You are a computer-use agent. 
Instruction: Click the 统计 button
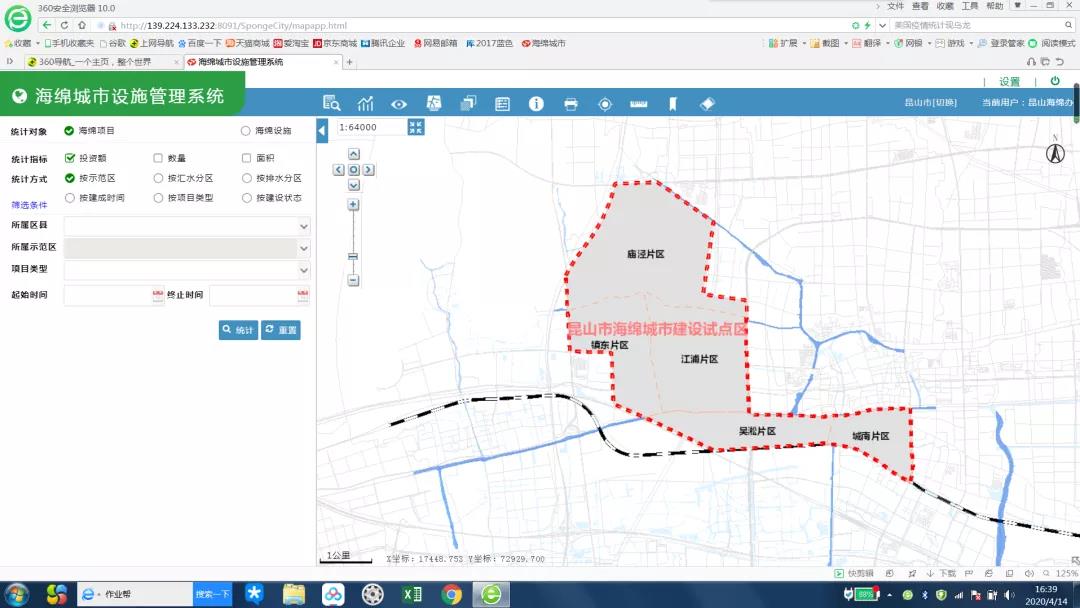pyautogui.click(x=239, y=330)
